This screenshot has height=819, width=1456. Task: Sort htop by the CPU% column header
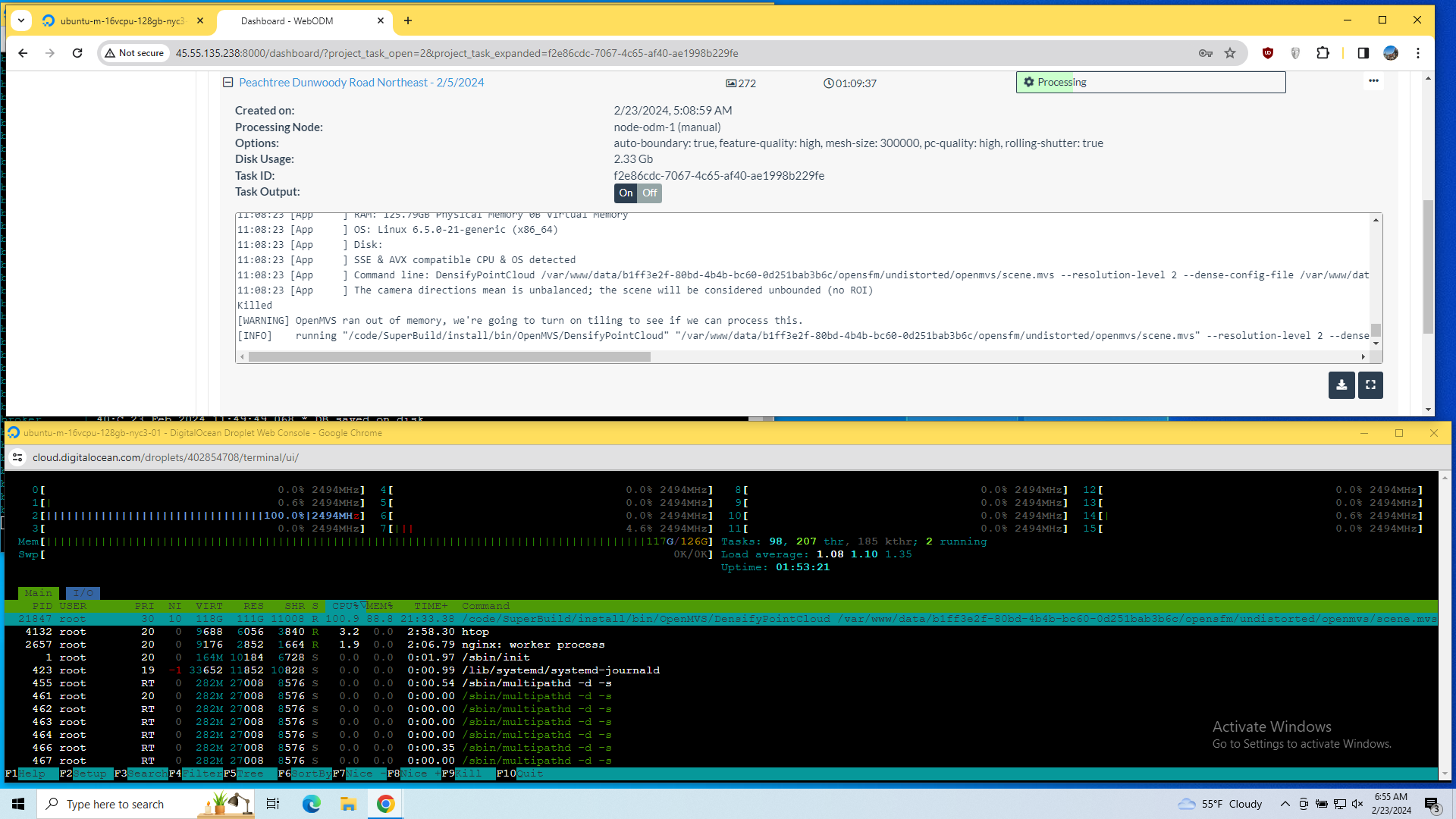tap(346, 606)
